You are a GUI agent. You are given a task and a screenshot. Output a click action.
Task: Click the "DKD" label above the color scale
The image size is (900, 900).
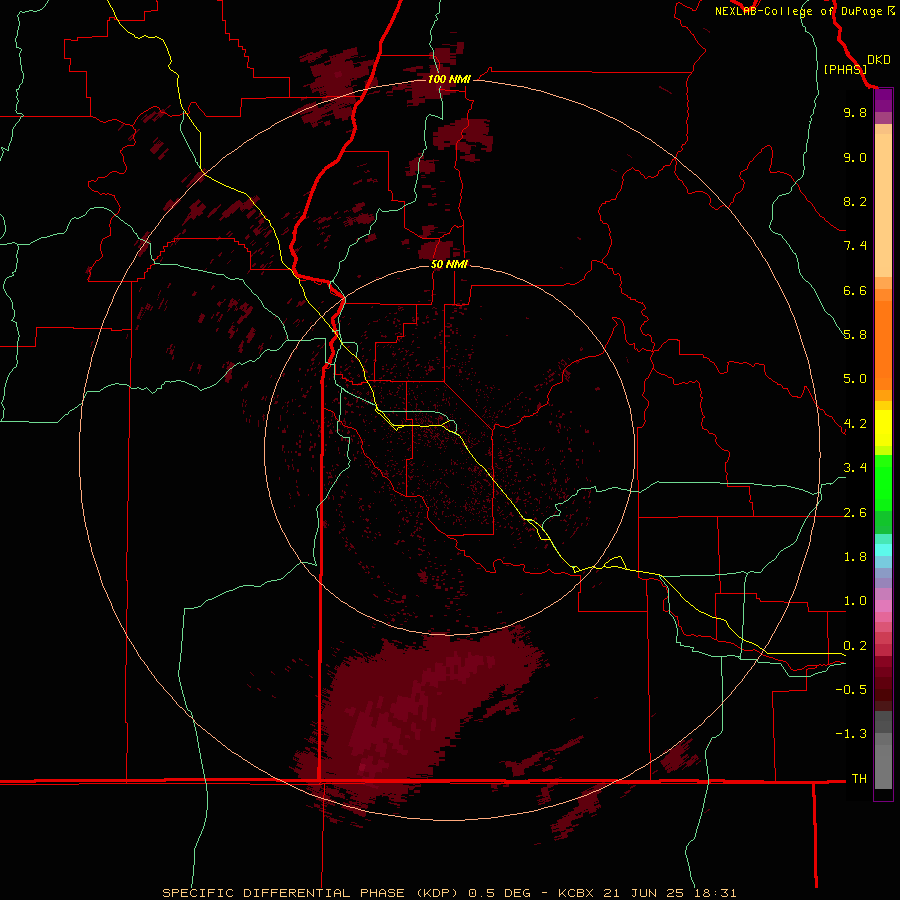coord(879,60)
